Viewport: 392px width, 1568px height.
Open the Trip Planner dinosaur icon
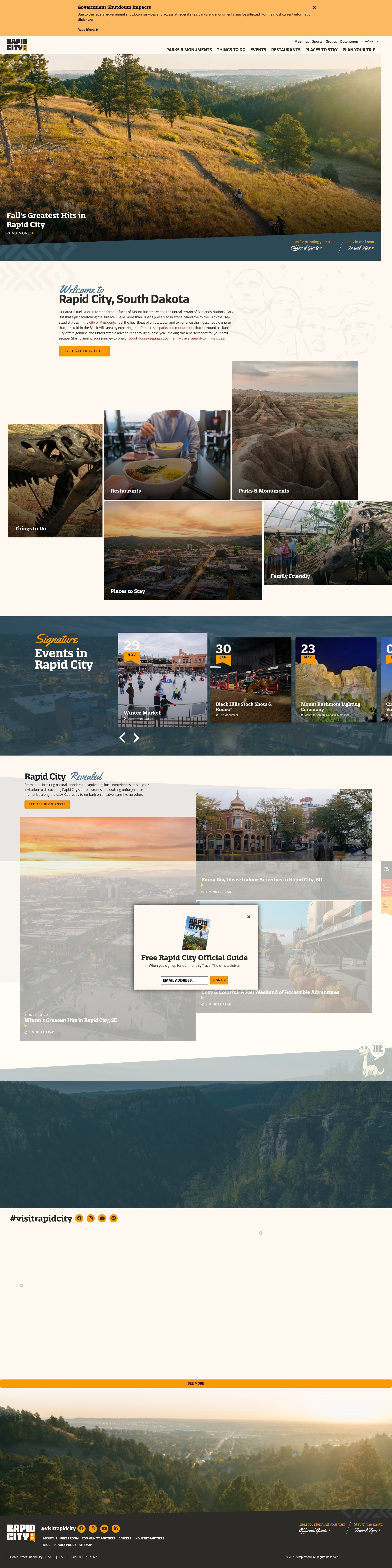[x=372, y=1059]
